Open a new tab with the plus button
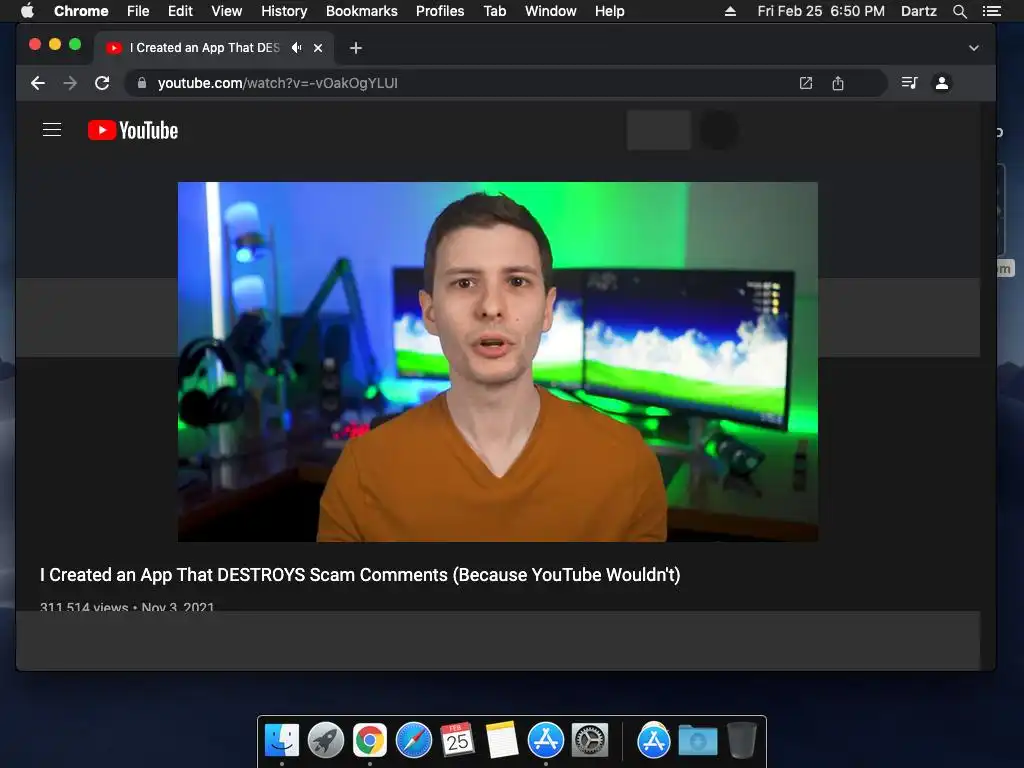 [355, 48]
